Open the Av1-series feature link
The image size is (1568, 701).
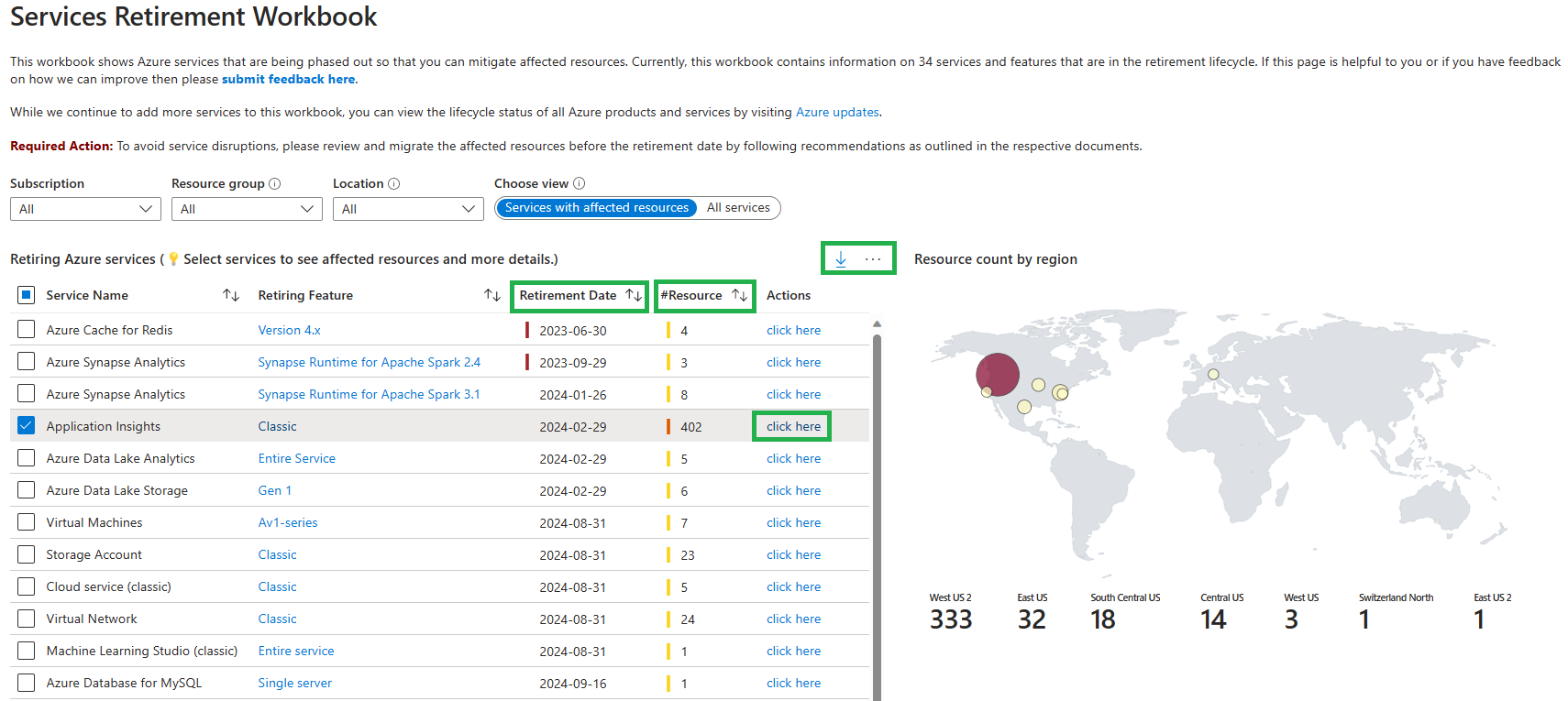pos(288,522)
